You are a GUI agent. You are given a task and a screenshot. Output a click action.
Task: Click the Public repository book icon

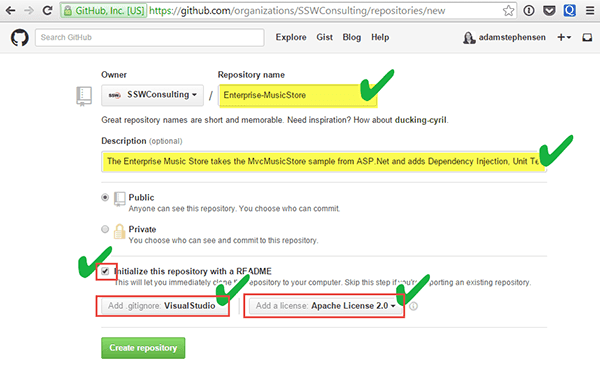point(119,199)
